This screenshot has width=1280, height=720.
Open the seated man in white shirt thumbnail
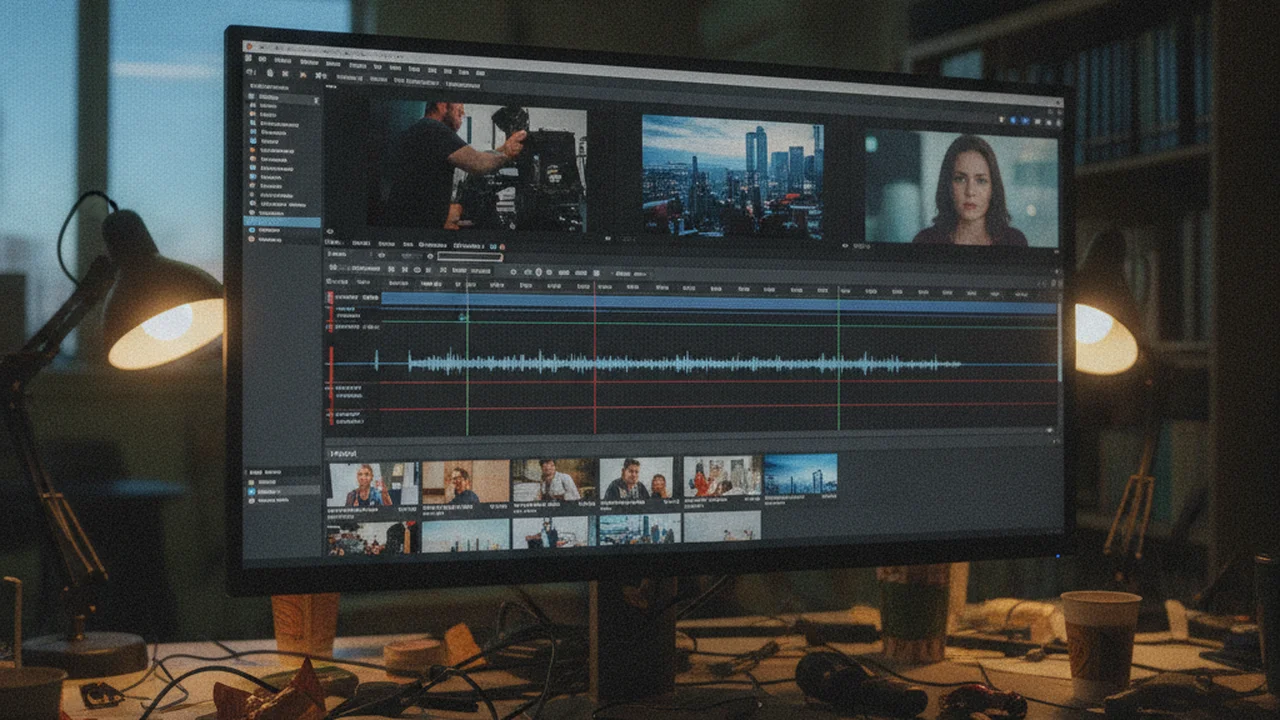pos(554,480)
